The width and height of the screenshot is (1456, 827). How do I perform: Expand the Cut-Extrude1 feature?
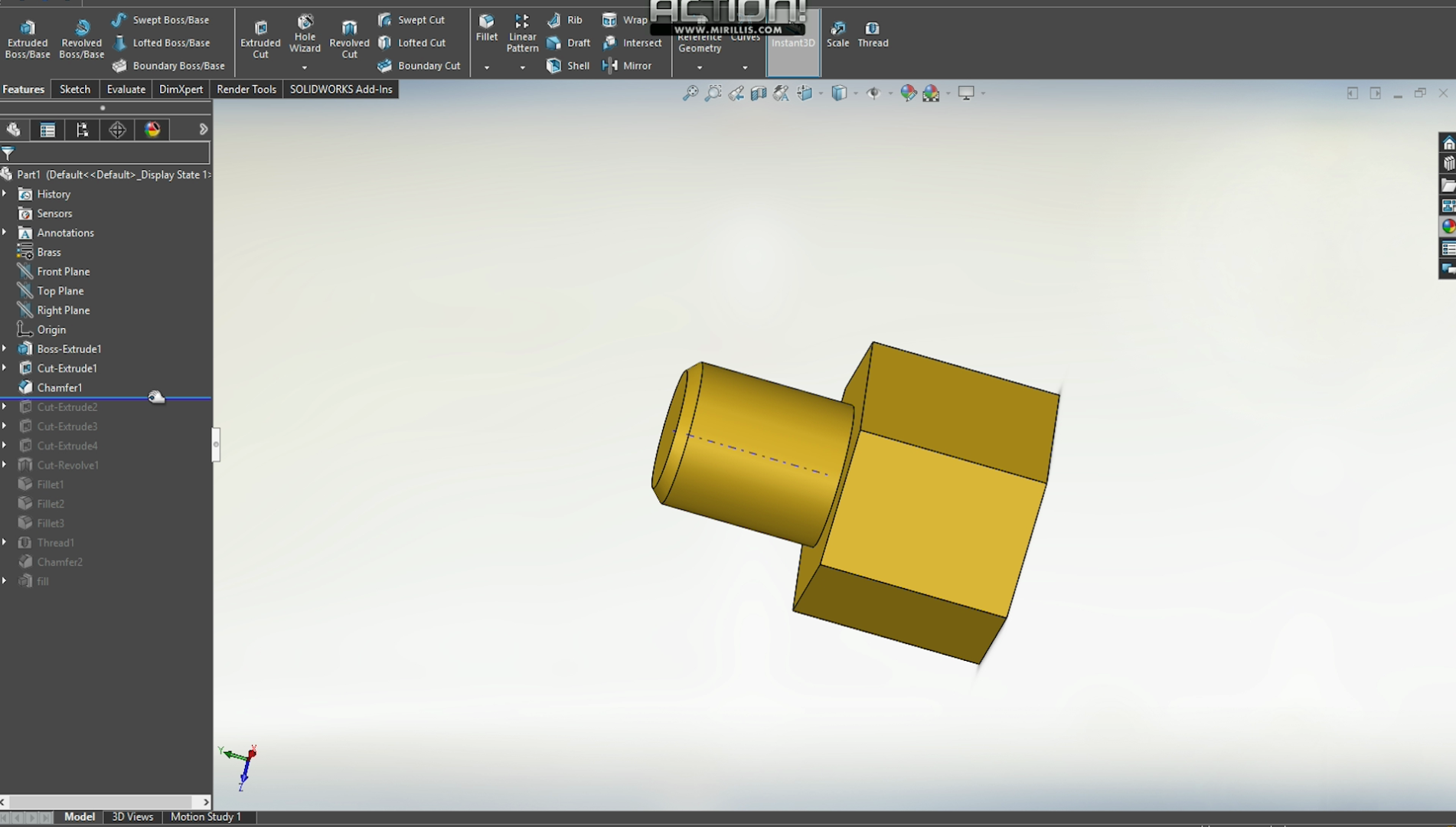click(x=5, y=368)
